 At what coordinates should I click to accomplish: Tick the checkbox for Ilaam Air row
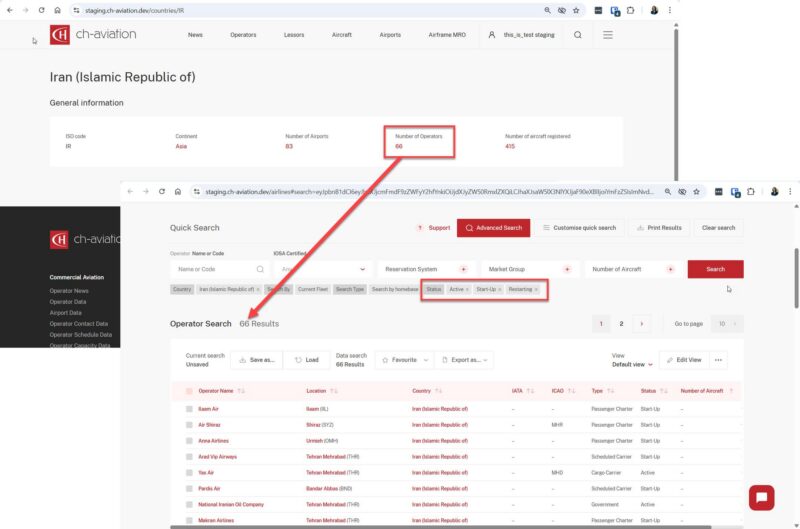point(189,409)
